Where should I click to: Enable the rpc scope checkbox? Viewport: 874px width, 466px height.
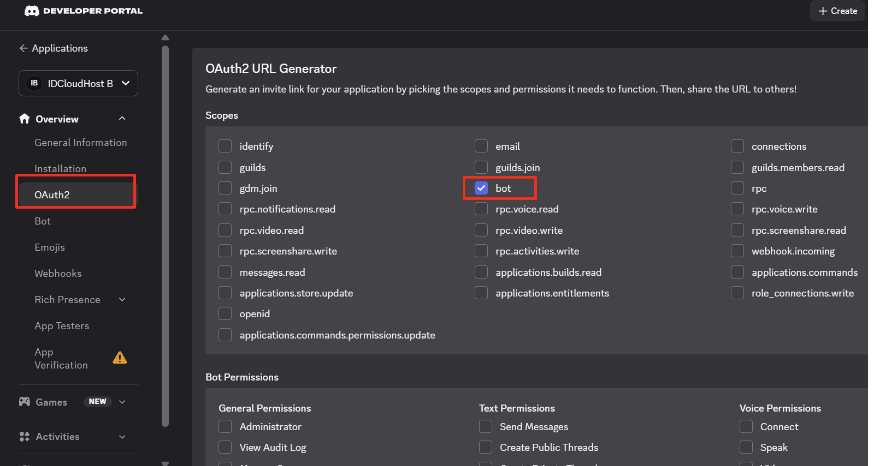pos(737,188)
